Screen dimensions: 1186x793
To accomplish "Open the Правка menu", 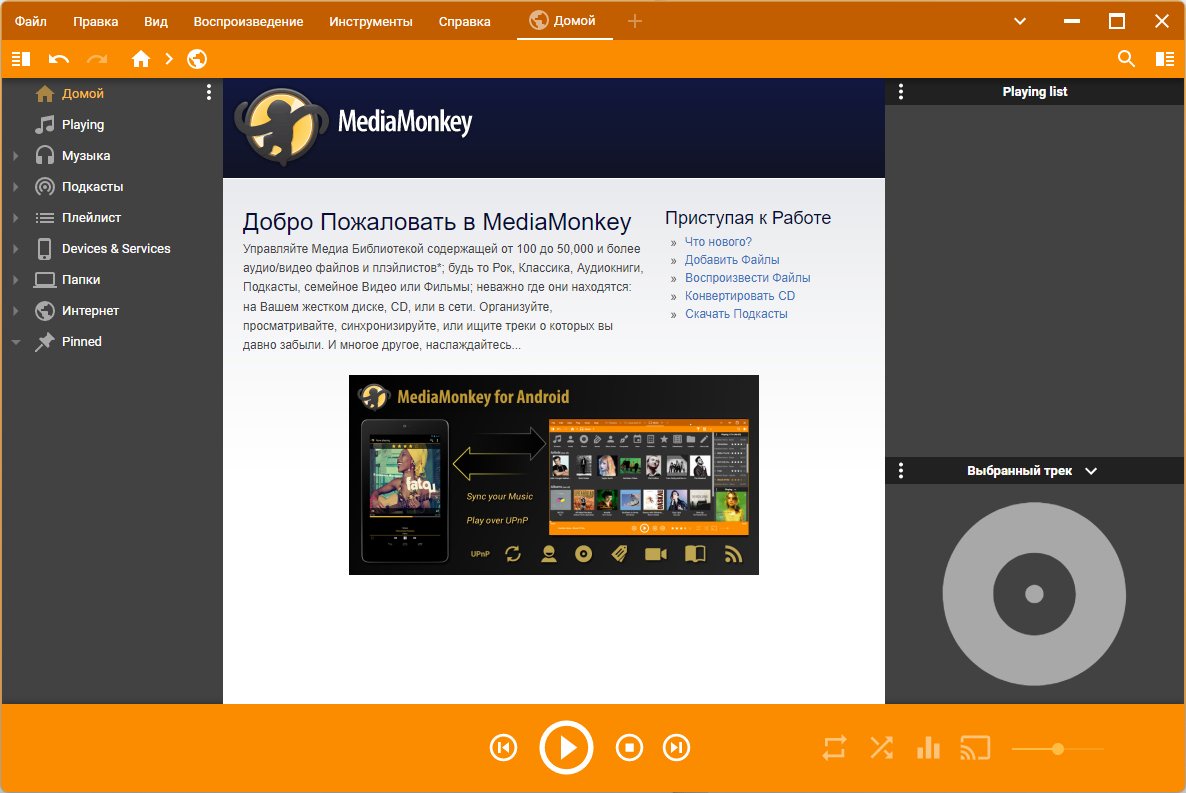I will pyautogui.click(x=95, y=21).
